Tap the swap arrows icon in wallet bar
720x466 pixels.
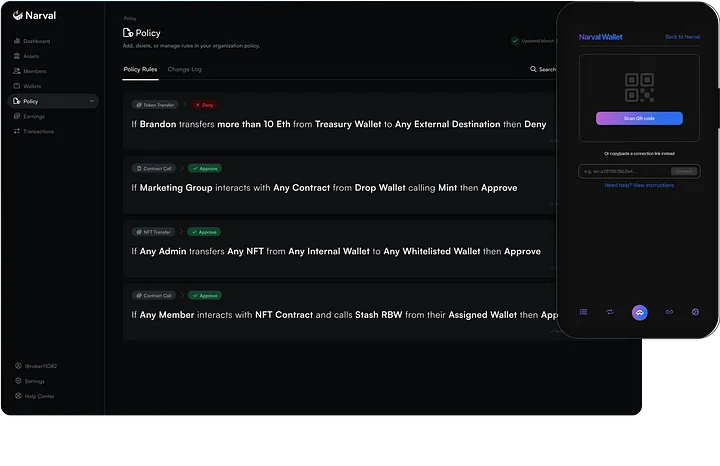(x=610, y=312)
